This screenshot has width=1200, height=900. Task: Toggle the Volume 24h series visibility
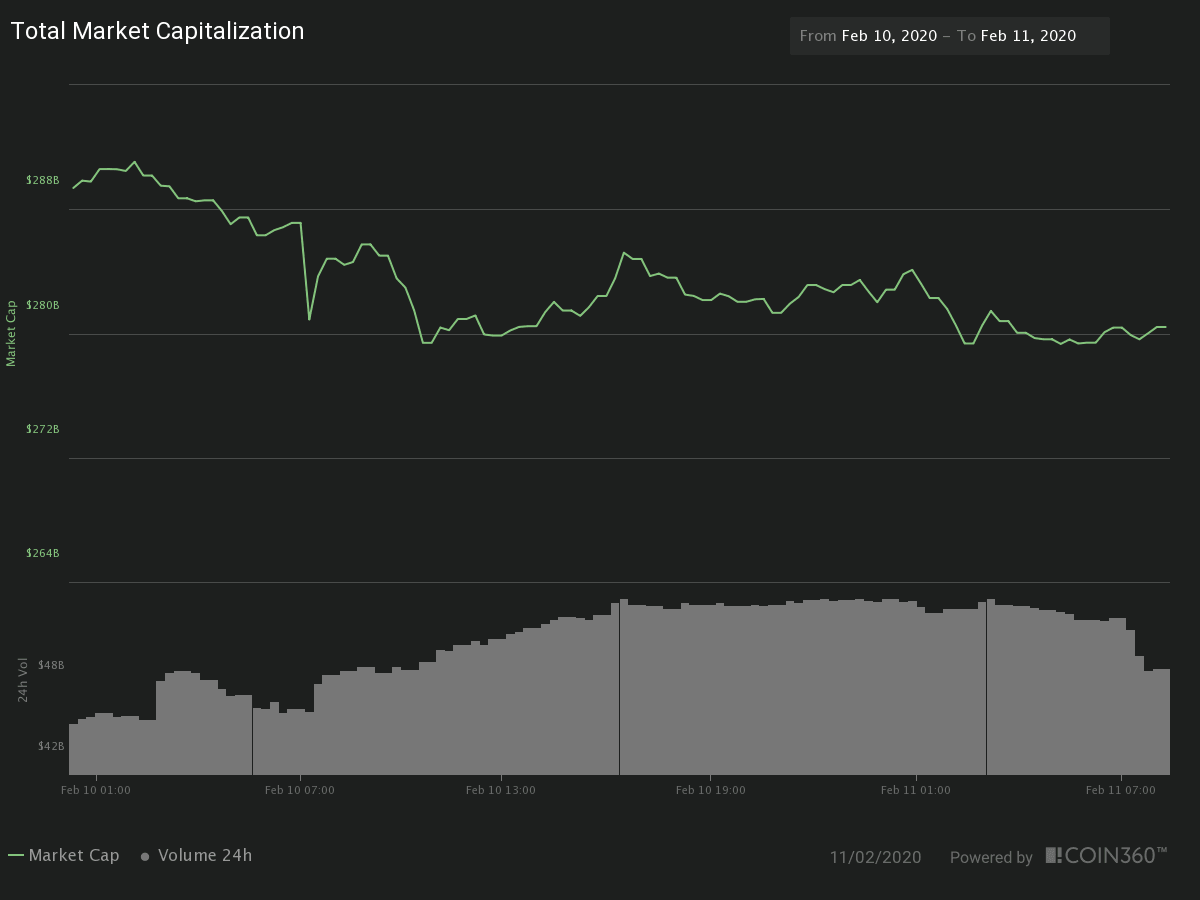pos(205,856)
